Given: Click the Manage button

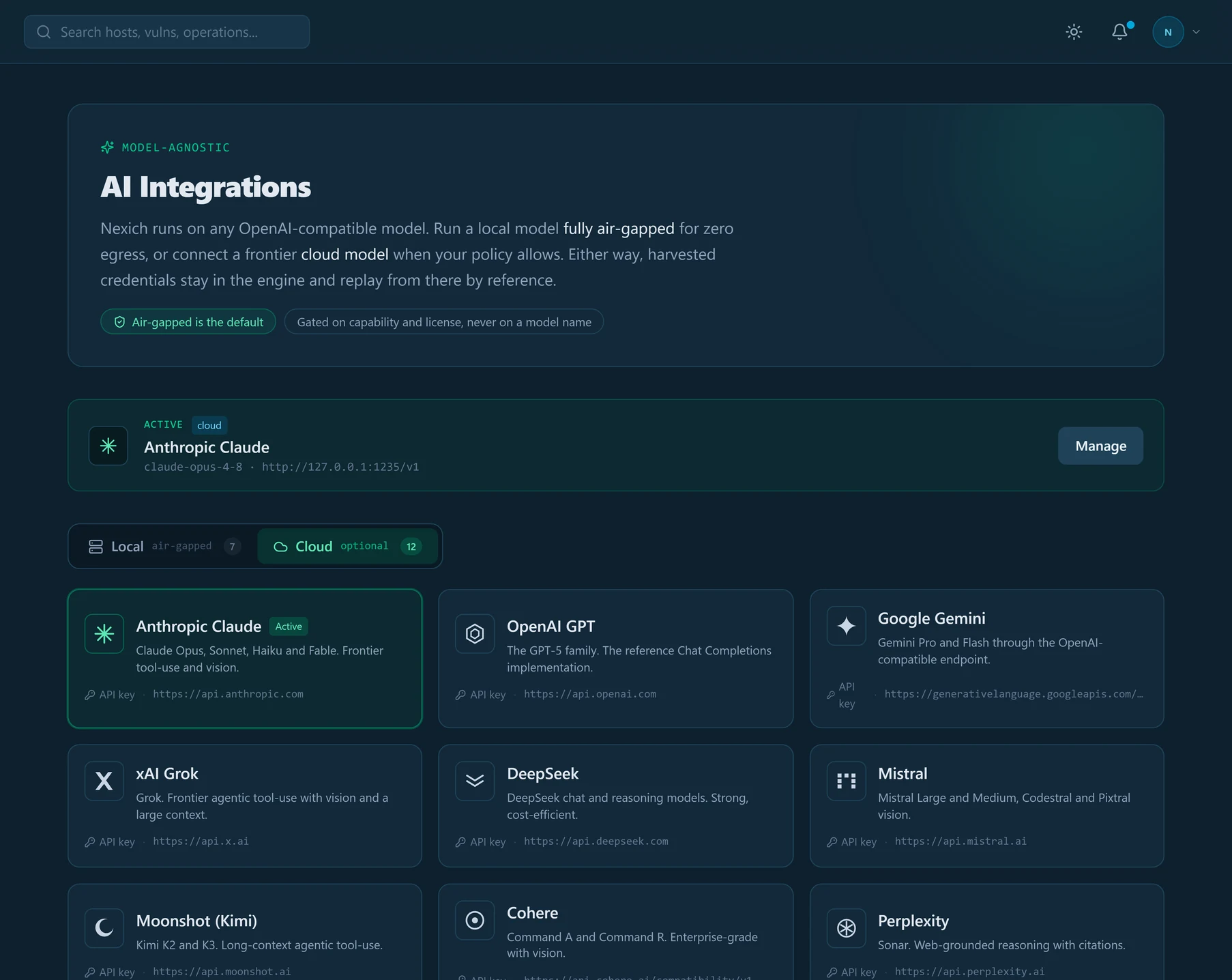Looking at the screenshot, I should (x=1100, y=446).
